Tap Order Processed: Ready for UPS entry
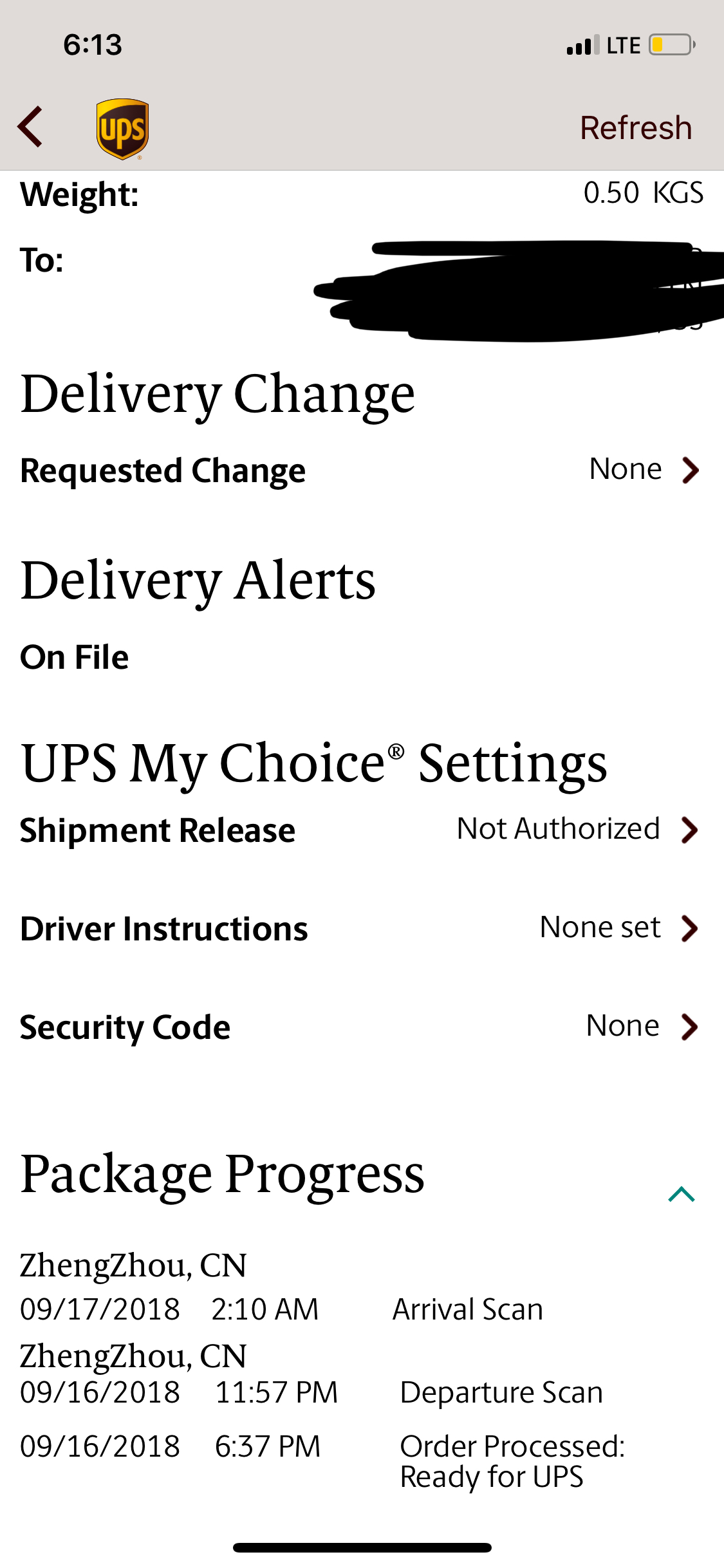This screenshot has height=1568, width=724. click(512, 1461)
